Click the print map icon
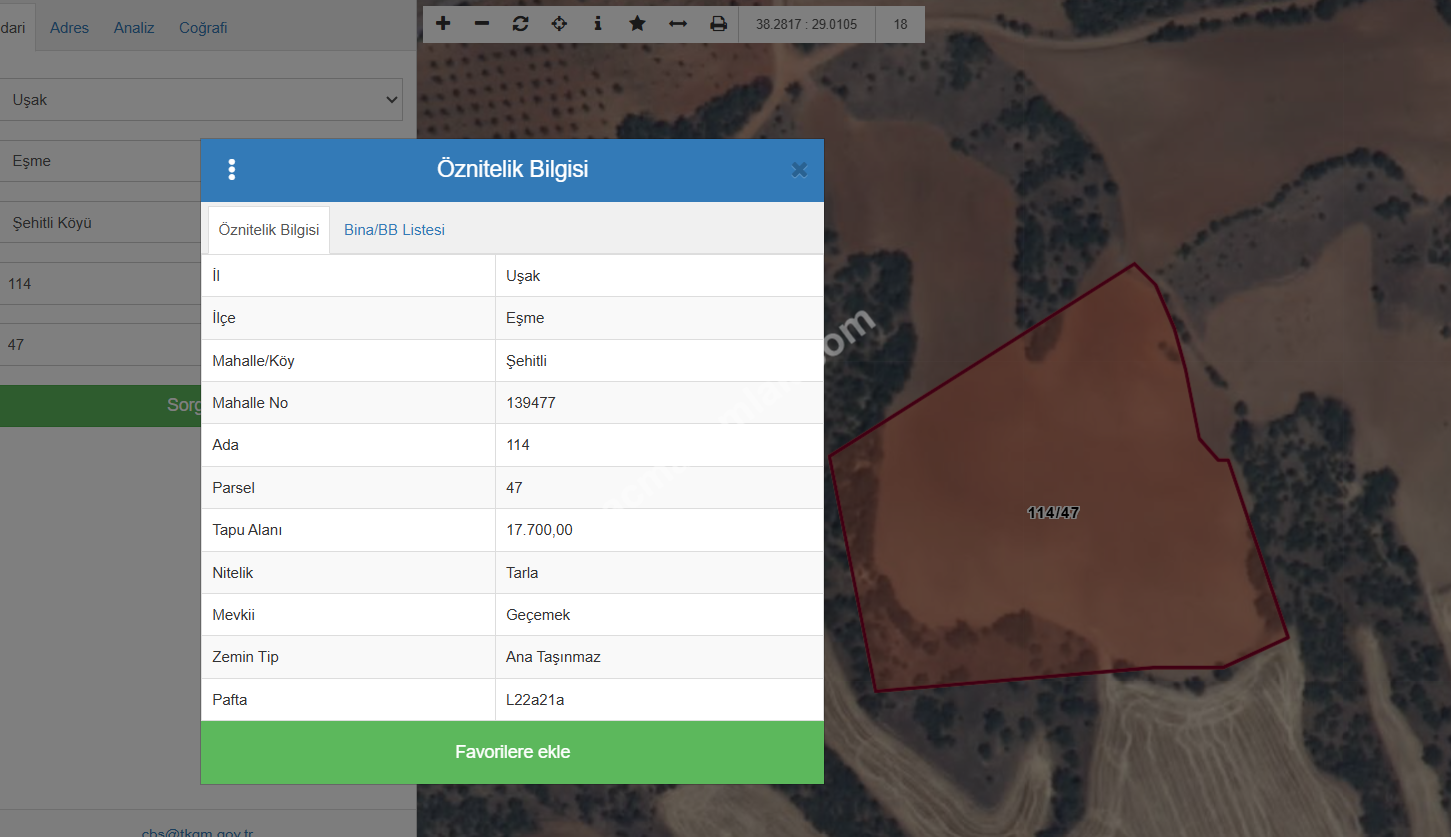This screenshot has height=837, width=1451. point(718,24)
